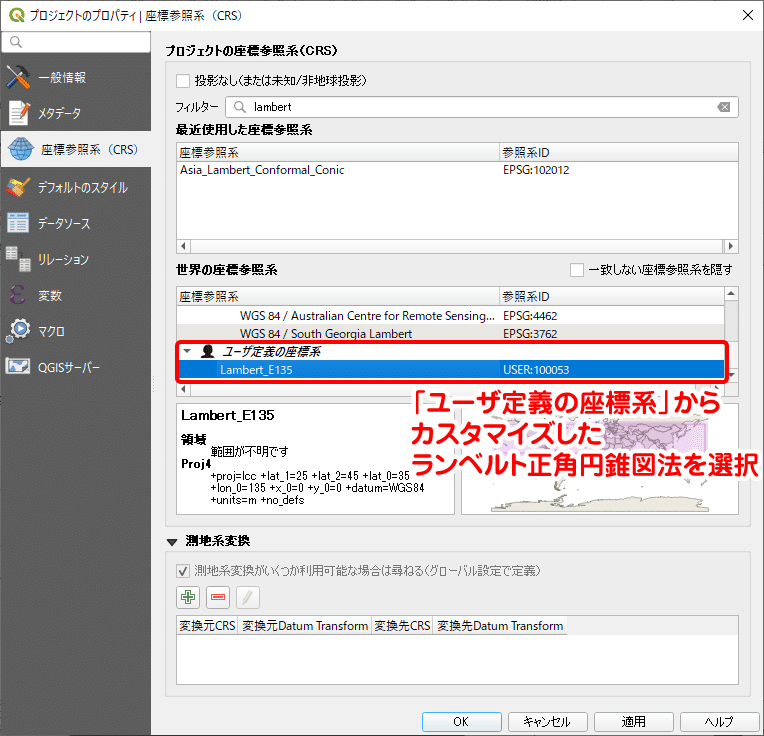The image size is (764, 736).
Task: Click recent CRS list right scroll arrow
Action: click(731, 246)
